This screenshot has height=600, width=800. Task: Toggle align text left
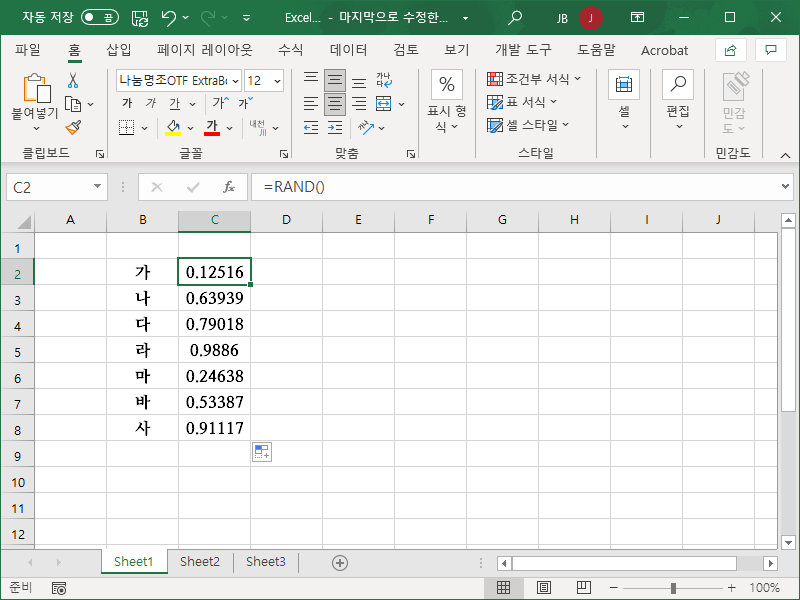click(311, 104)
